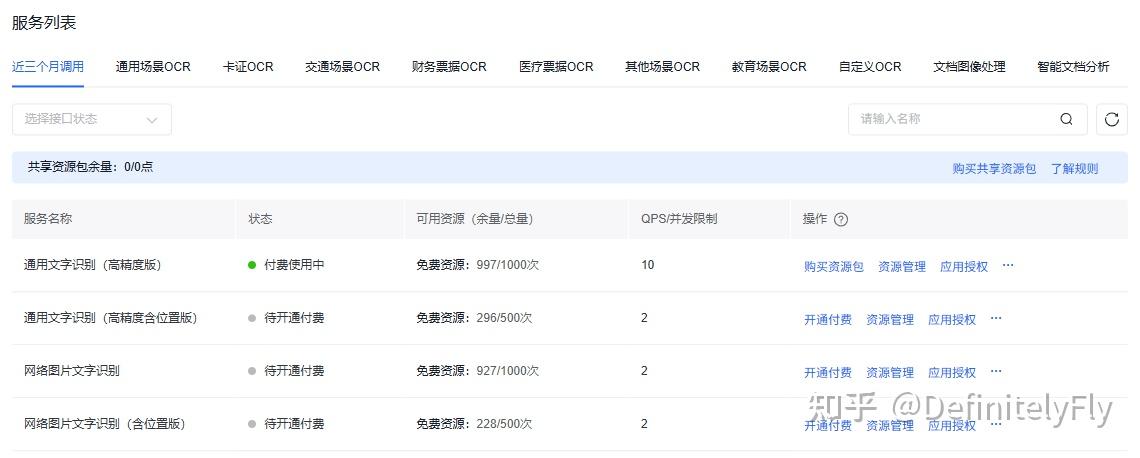Click 应用授权 in the 927/1000次 row
This screenshot has height=458, width=1140.
tap(952, 373)
